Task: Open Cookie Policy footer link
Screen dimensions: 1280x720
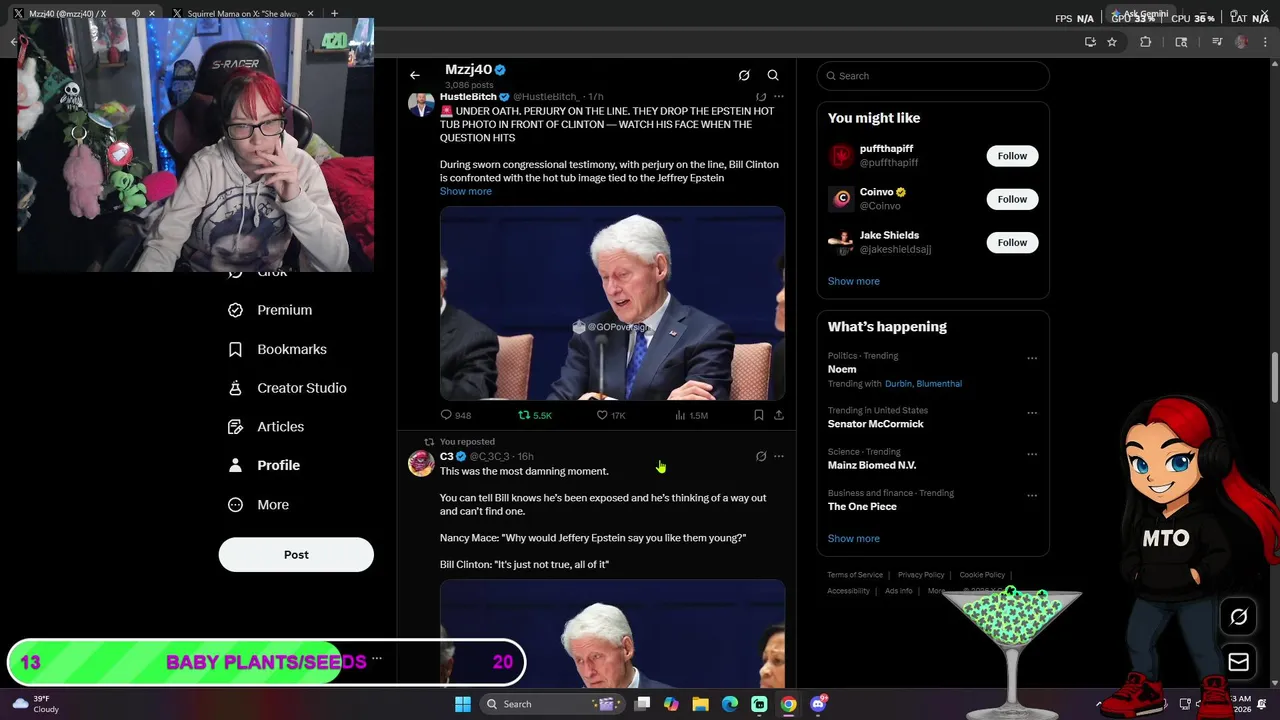Action: click(982, 575)
